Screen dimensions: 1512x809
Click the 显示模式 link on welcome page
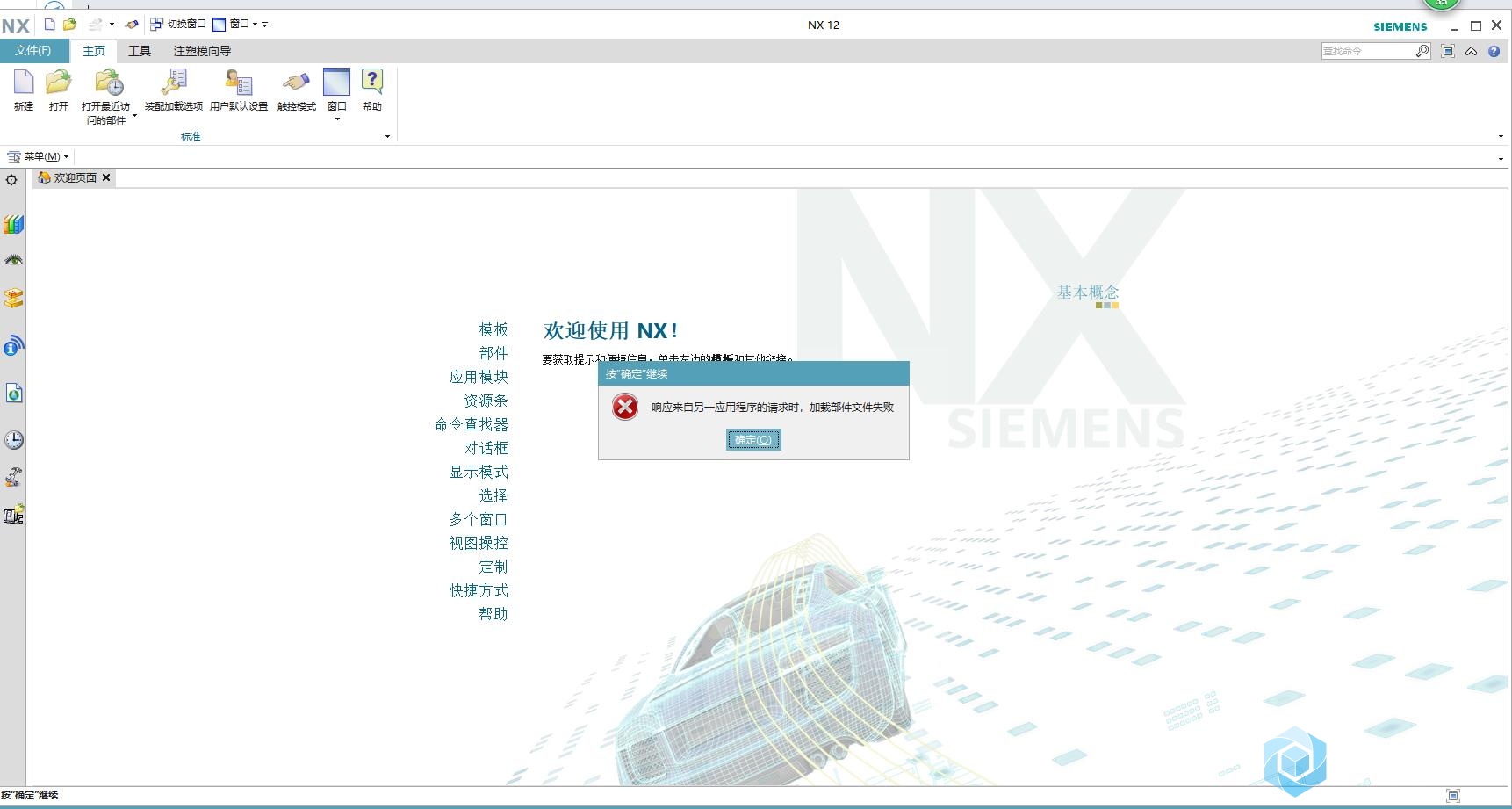tap(479, 472)
